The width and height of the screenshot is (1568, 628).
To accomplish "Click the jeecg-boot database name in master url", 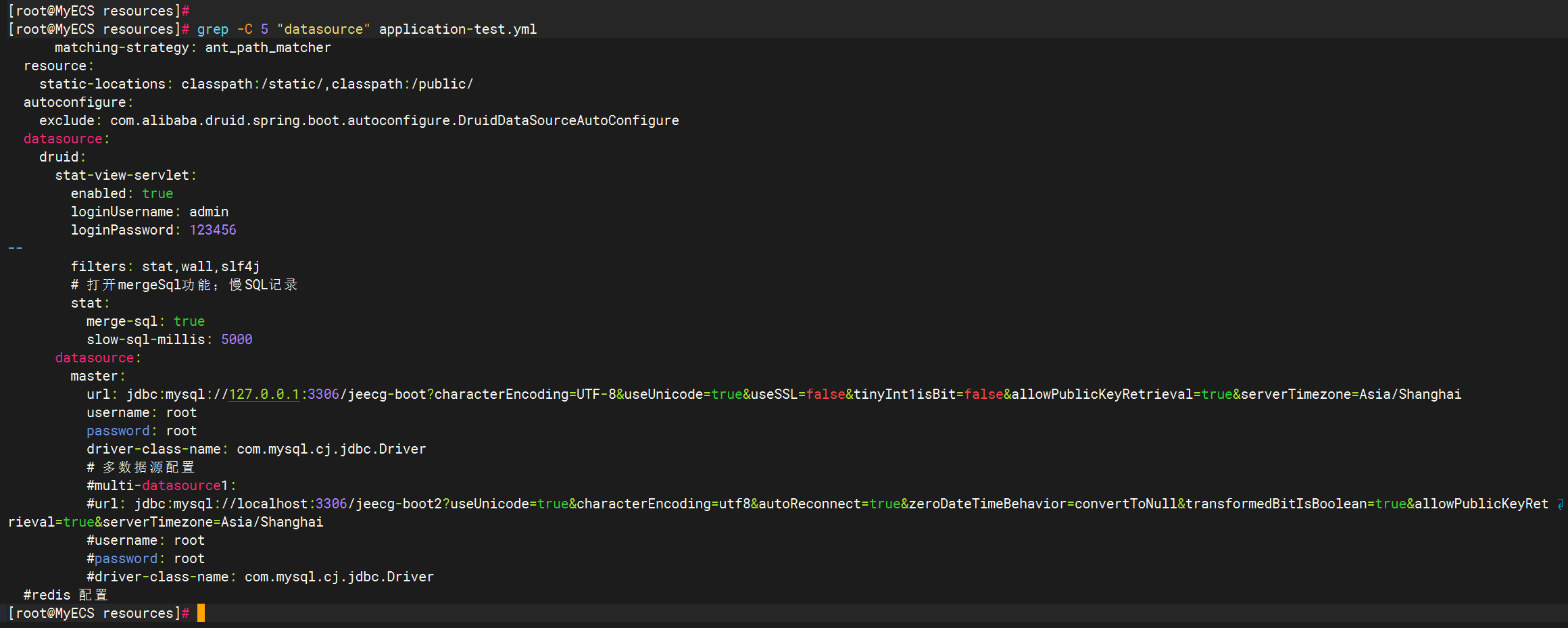I will [x=387, y=394].
